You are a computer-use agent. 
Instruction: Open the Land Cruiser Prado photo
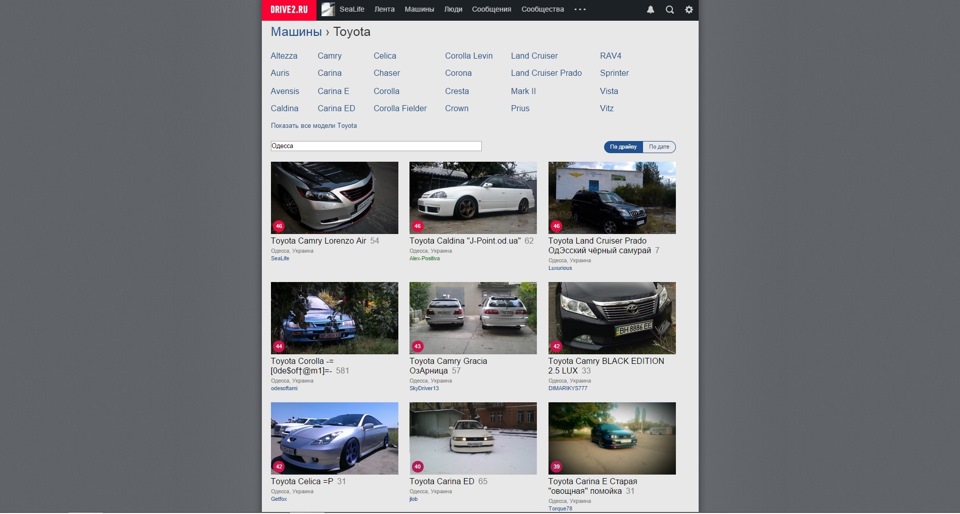click(612, 198)
